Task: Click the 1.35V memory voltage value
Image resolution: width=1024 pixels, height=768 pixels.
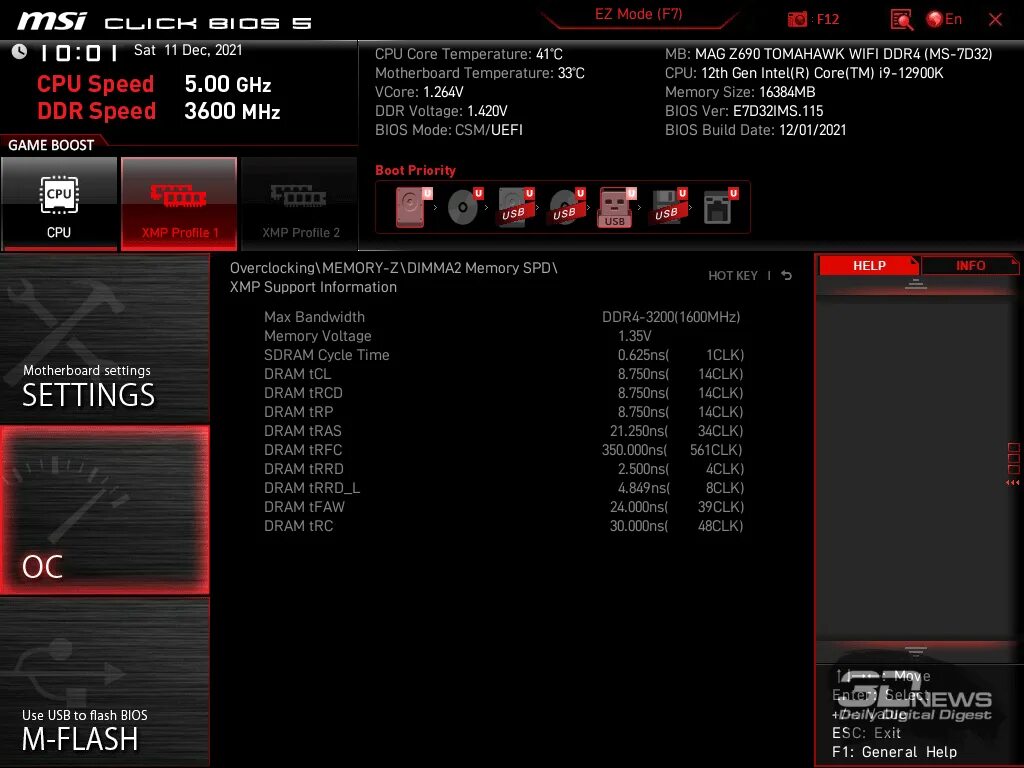Action: click(x=634, y=336)
